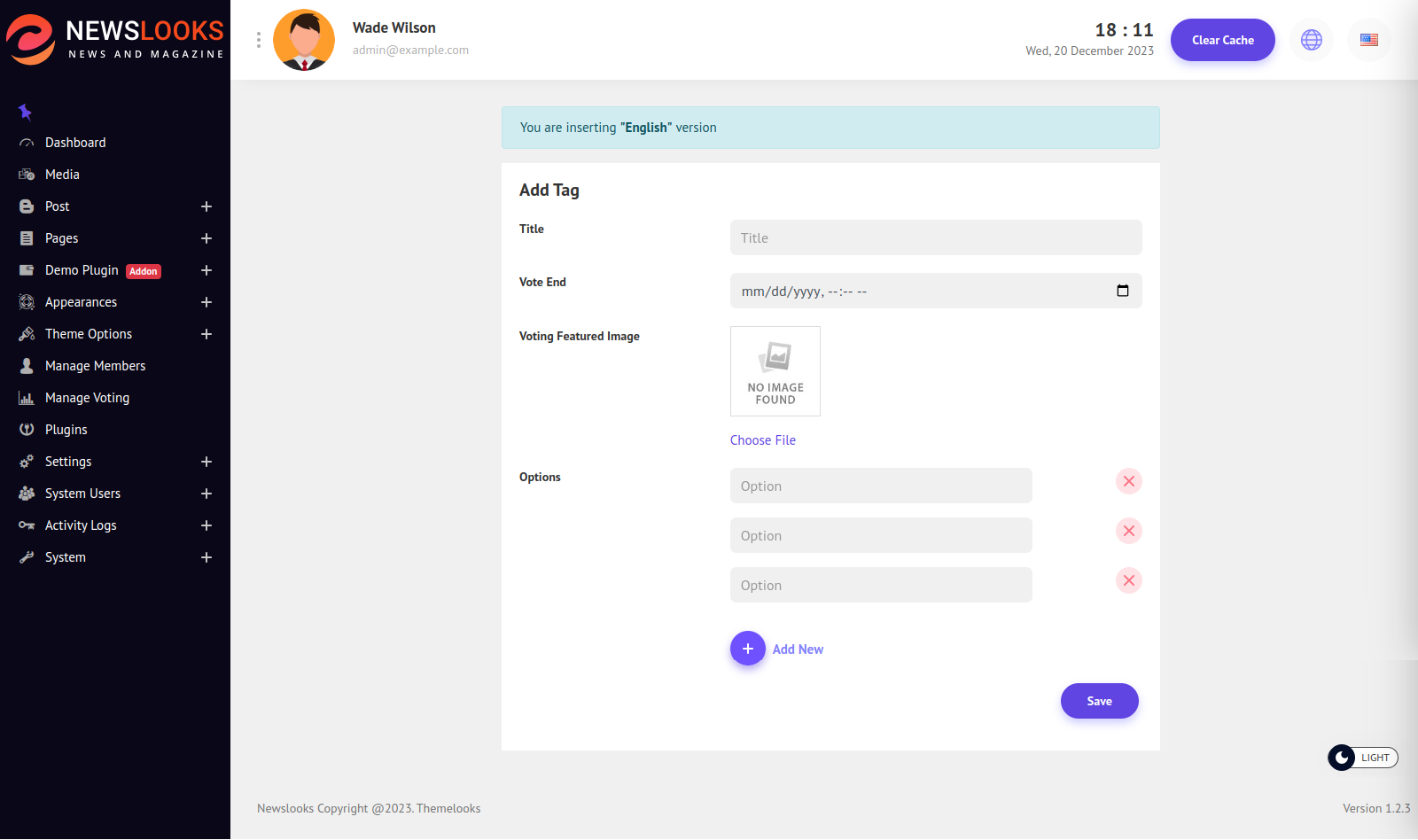Open the US flag language selector
The height and width of the screenshot is (840, 1418).
[x=1368, y=40]
